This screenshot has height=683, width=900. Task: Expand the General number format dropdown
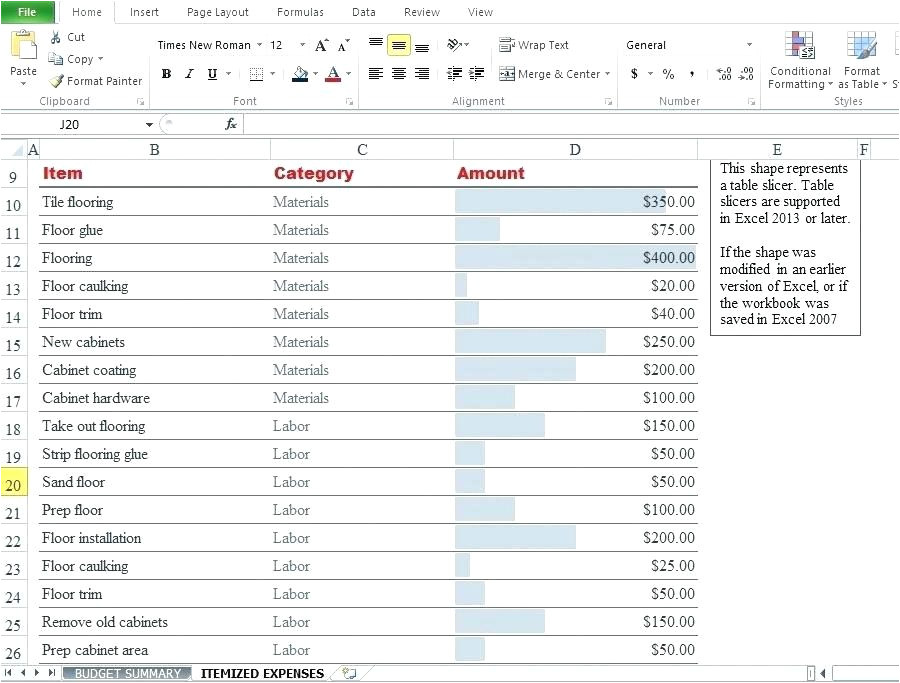749,45
